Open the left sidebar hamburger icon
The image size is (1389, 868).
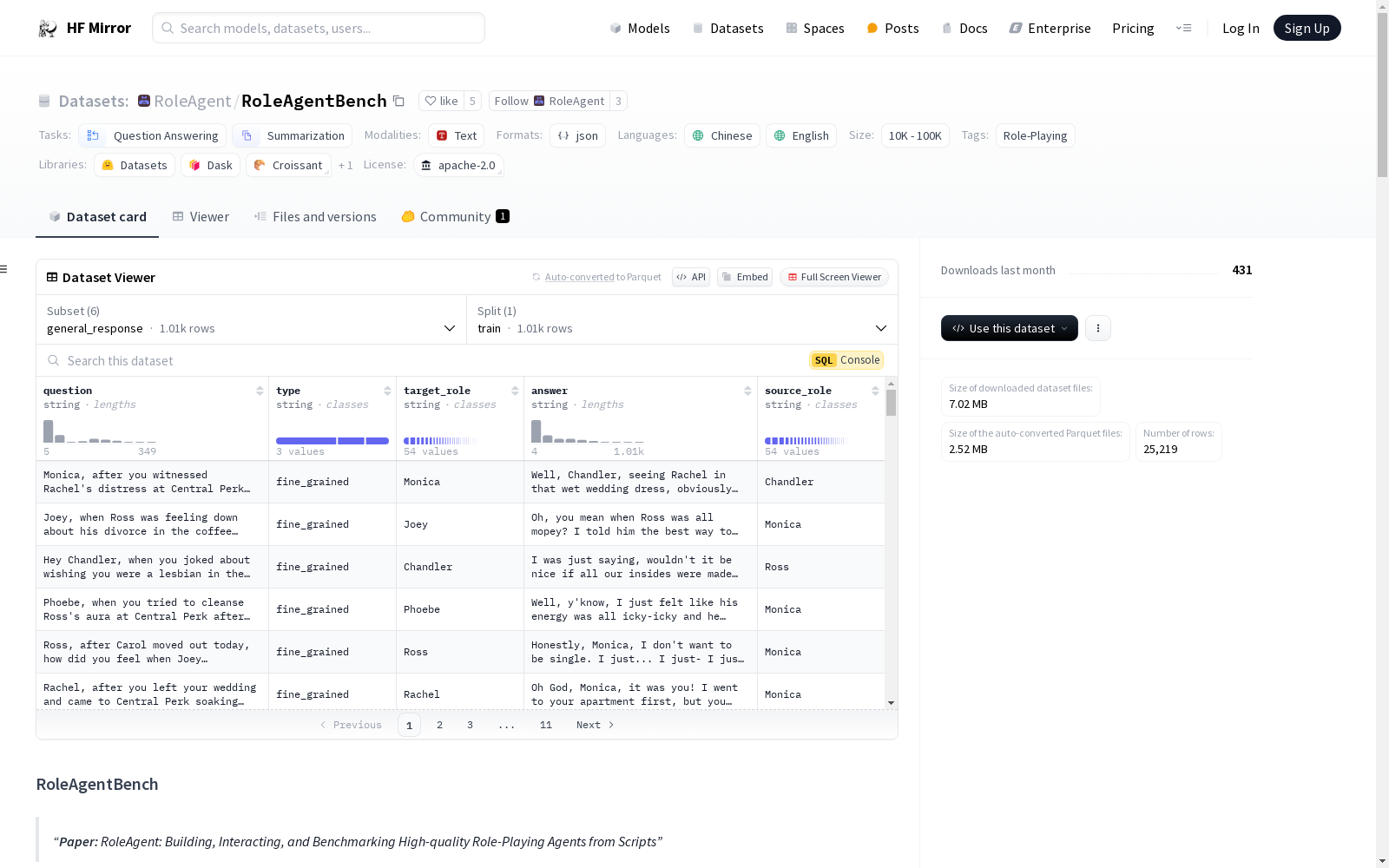click(3, 269)
